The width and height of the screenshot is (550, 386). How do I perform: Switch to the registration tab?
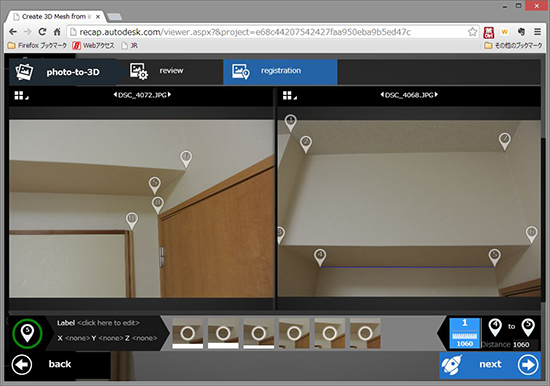pyautogui.click(x=280, y=72)
